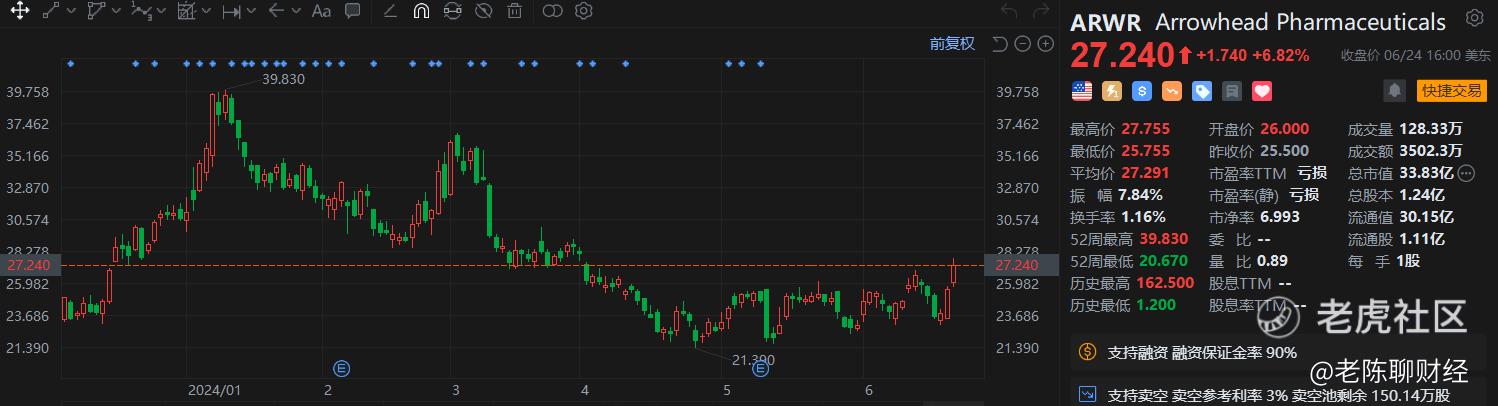The height and width of the screenshot is (406, 1498).
Task: Click the more icon beside 33.83亿
Action: tap(1466, 173)
